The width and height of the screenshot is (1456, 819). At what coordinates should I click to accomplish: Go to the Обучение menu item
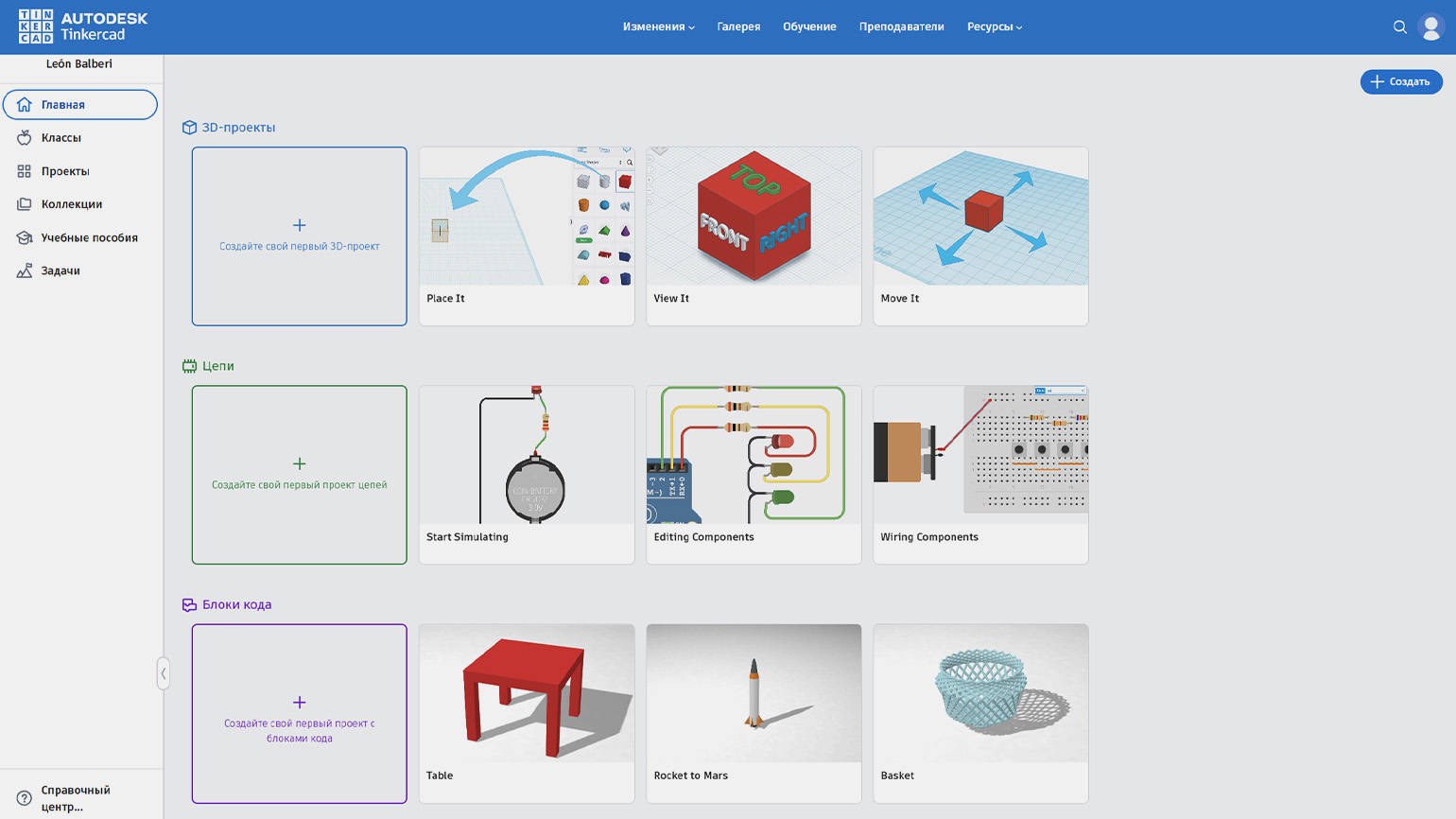click(x=809, y=27)
